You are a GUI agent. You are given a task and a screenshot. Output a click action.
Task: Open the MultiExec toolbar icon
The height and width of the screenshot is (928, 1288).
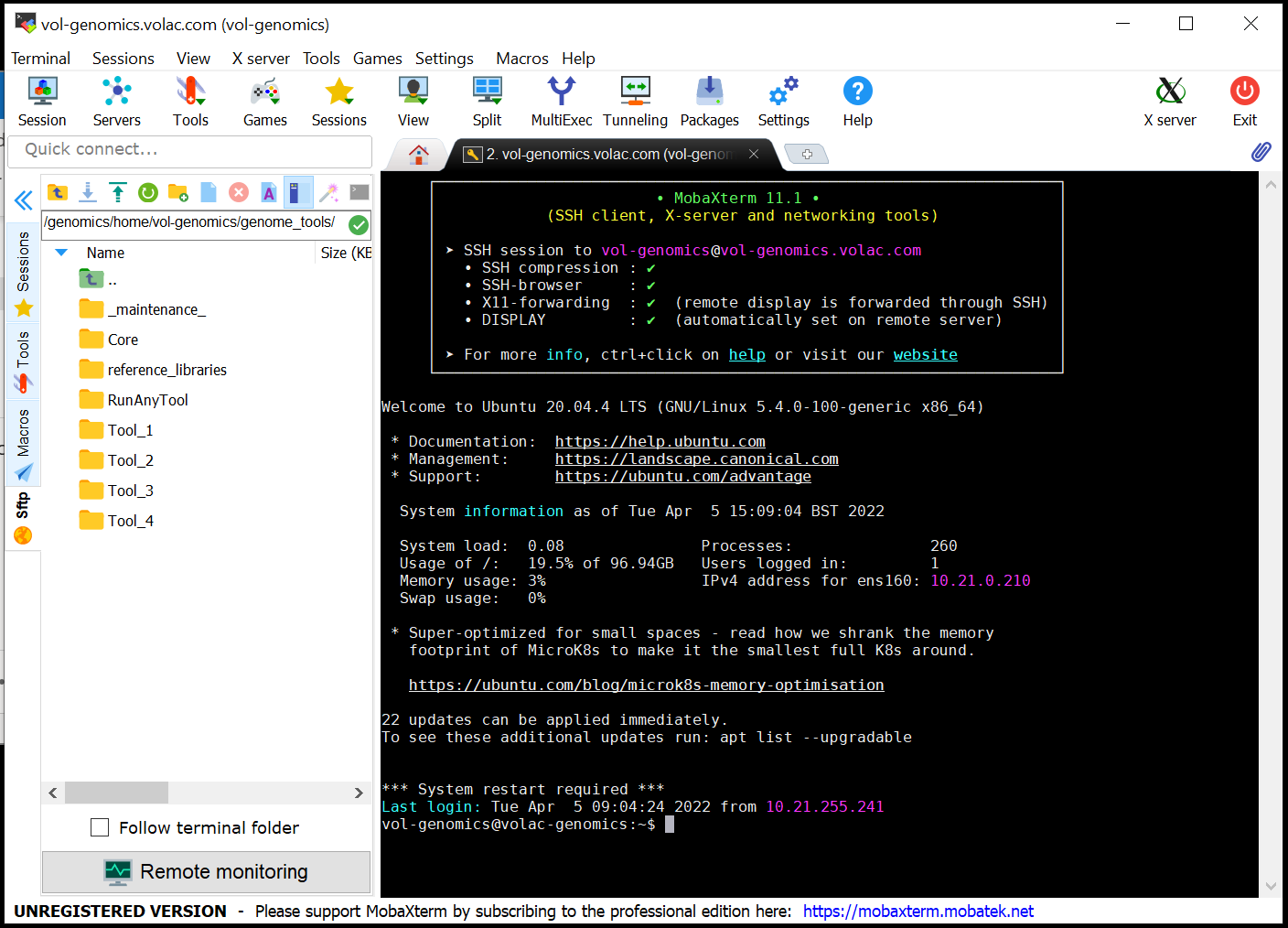562,102
